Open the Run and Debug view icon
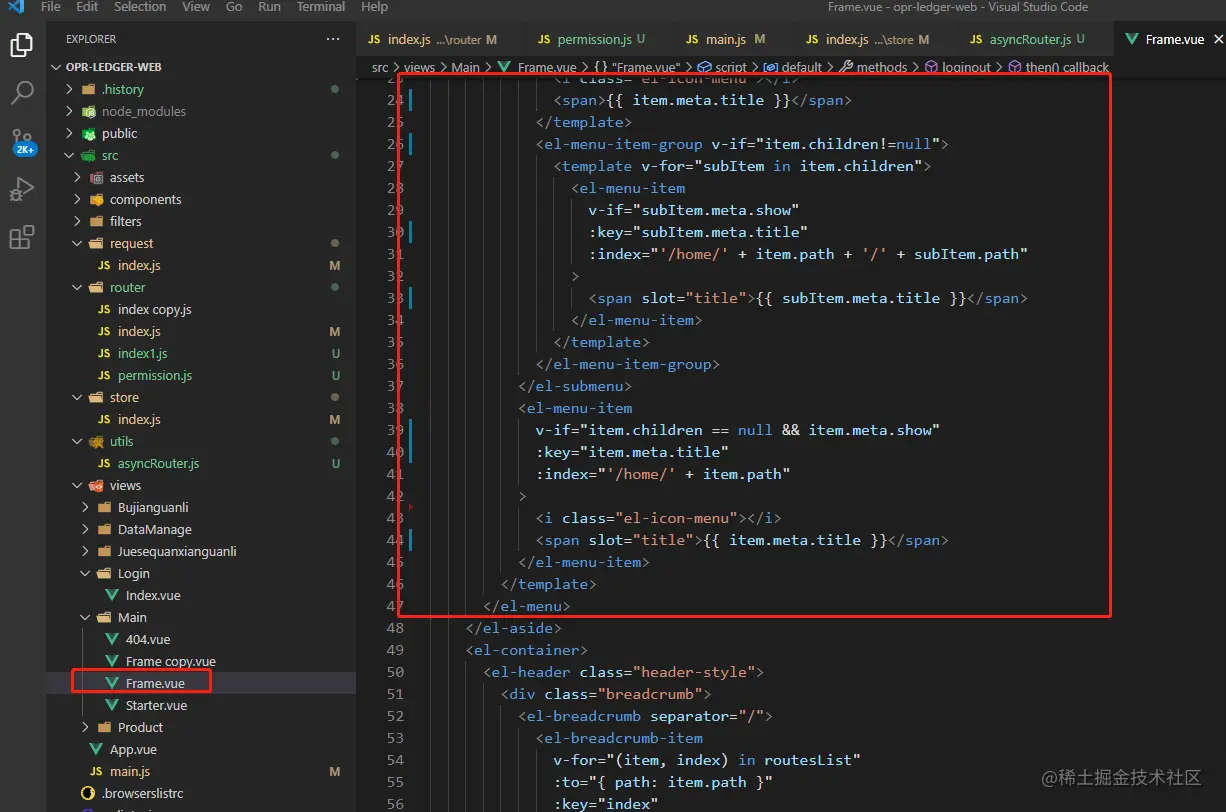This screenshot has width=1226, height=812. coord(21,189)
